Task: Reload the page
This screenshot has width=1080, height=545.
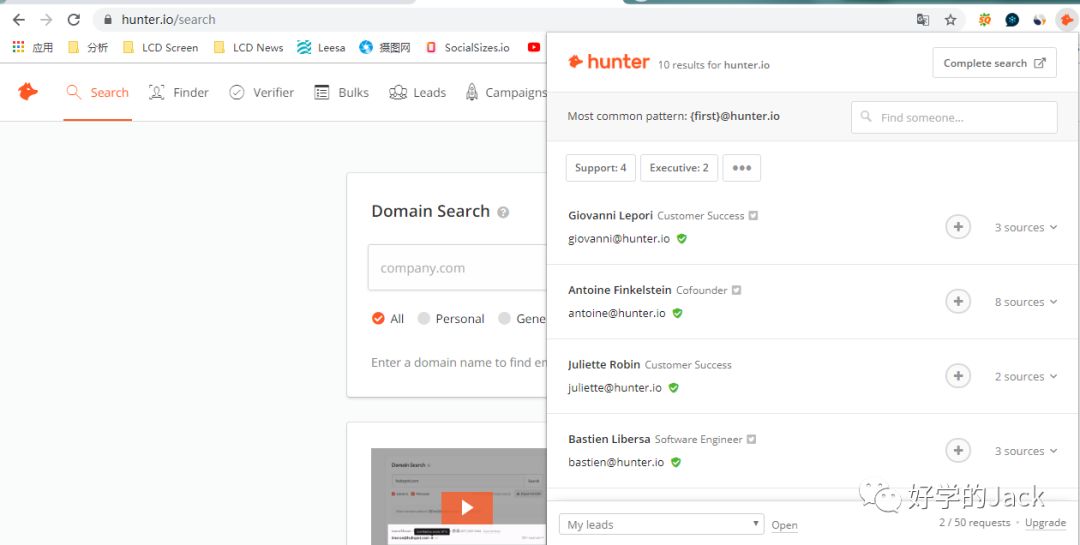Action: click(73, 19)
